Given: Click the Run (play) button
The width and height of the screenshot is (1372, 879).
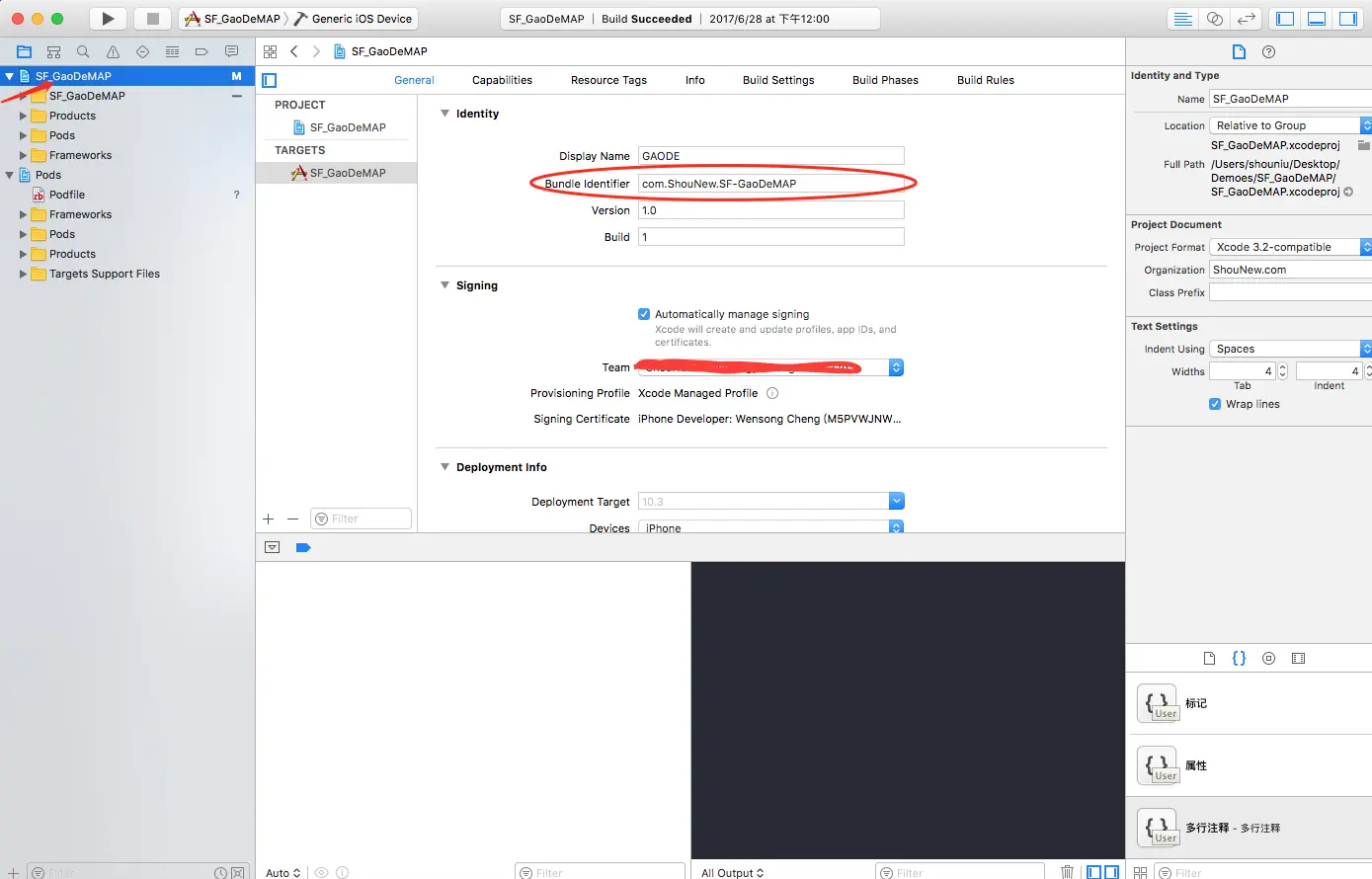Looking at the screenshot, I should [x=108, y=19].
